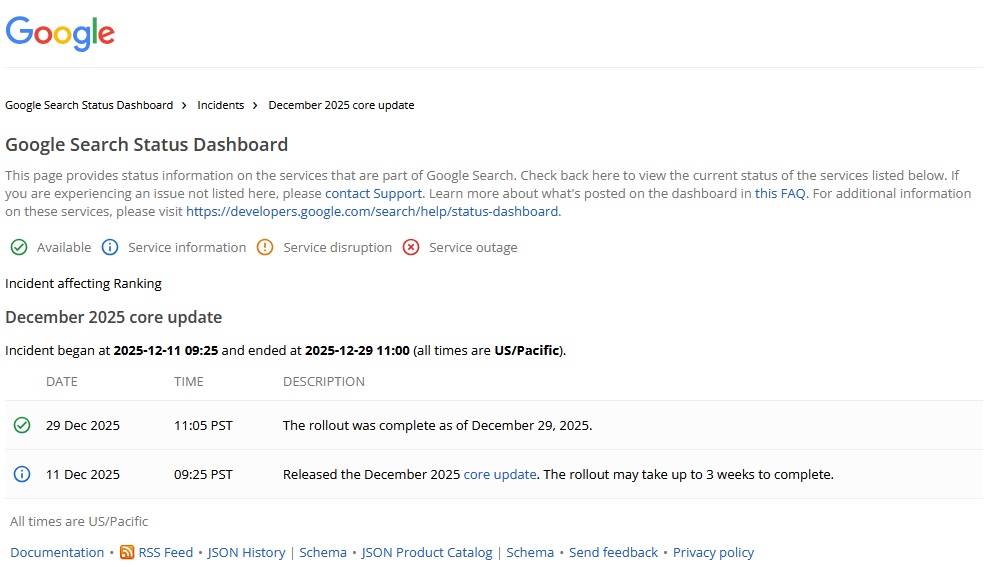Screen dimensions: 987x567
Task: Open Privacy policy link
Action: coord(713,553)
